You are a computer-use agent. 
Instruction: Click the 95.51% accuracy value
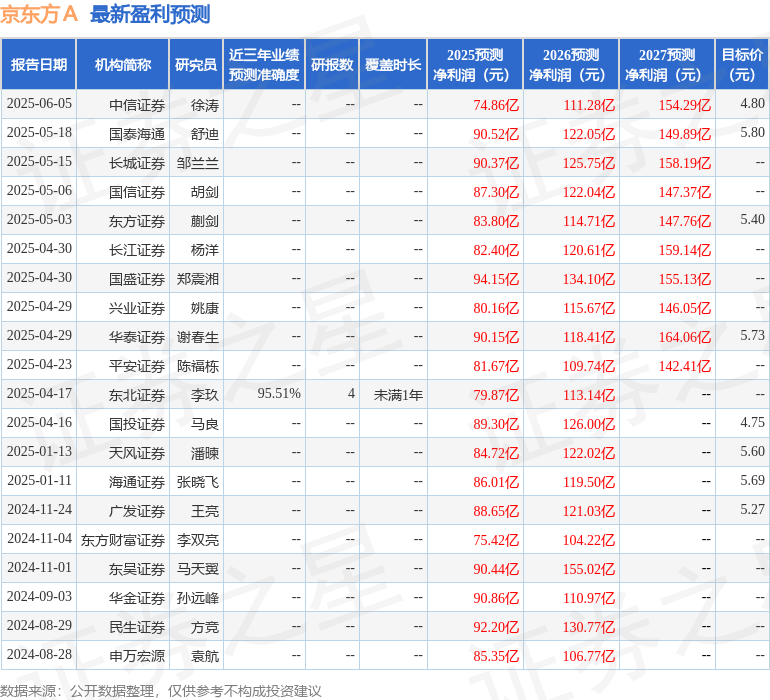coord(279,393)
